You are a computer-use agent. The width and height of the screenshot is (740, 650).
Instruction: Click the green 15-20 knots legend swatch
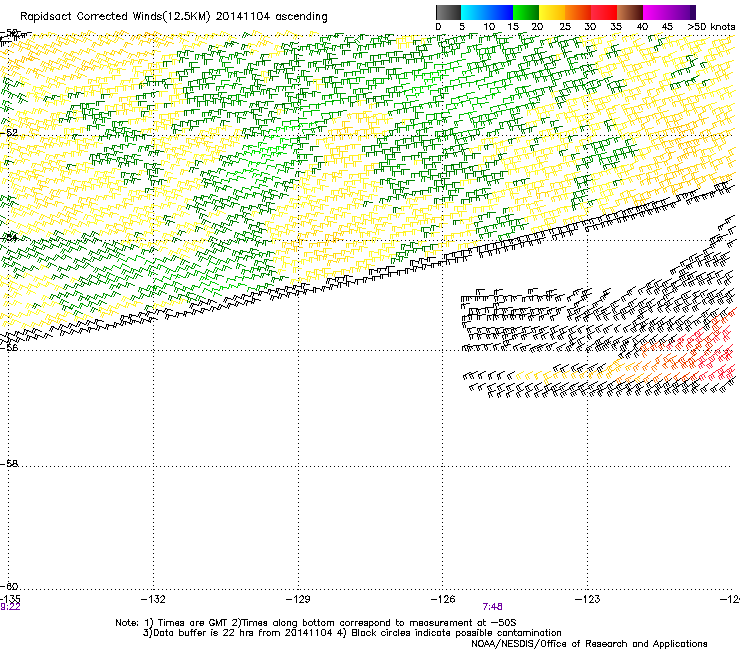526,12
